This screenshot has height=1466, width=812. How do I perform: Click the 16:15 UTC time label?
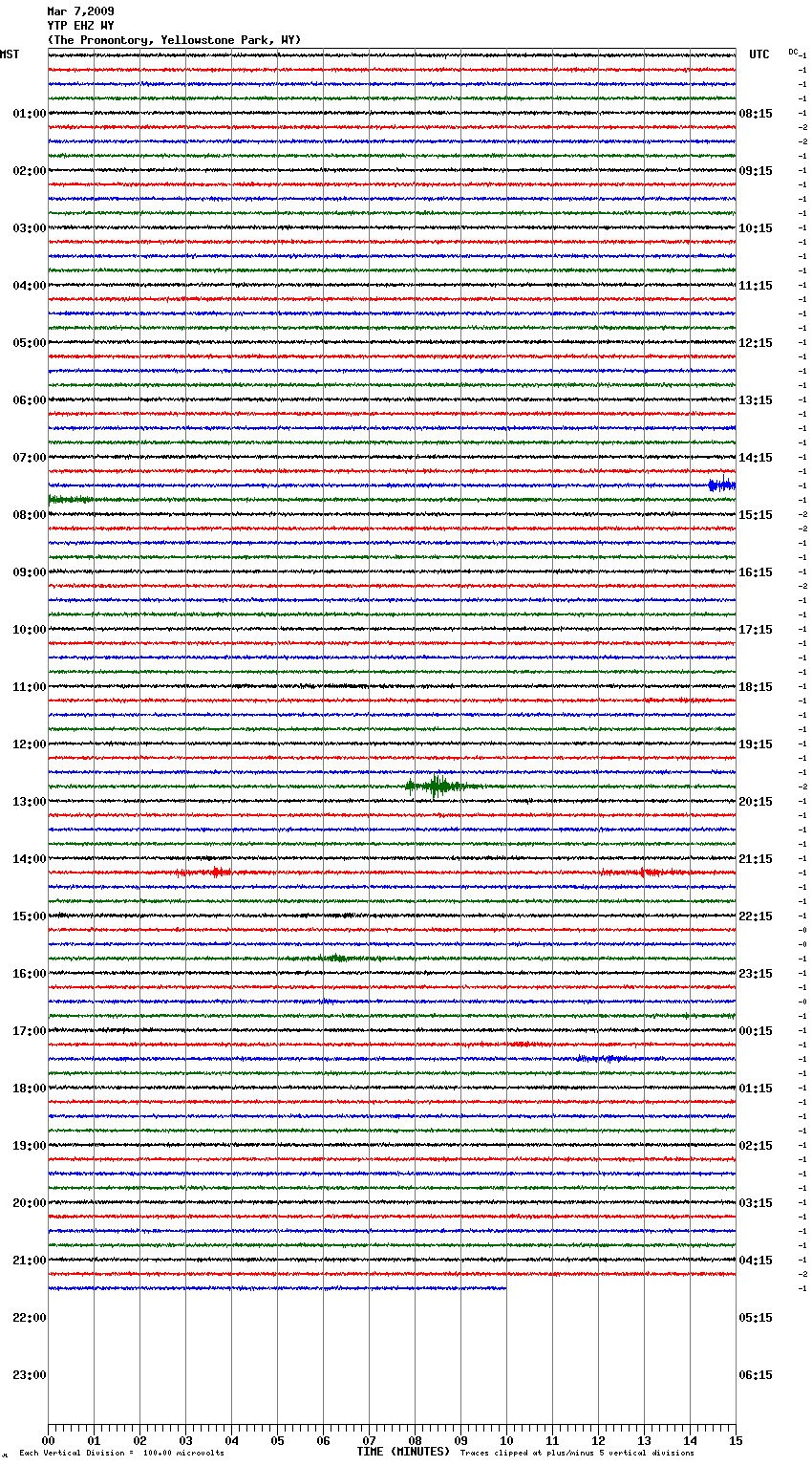756,572
